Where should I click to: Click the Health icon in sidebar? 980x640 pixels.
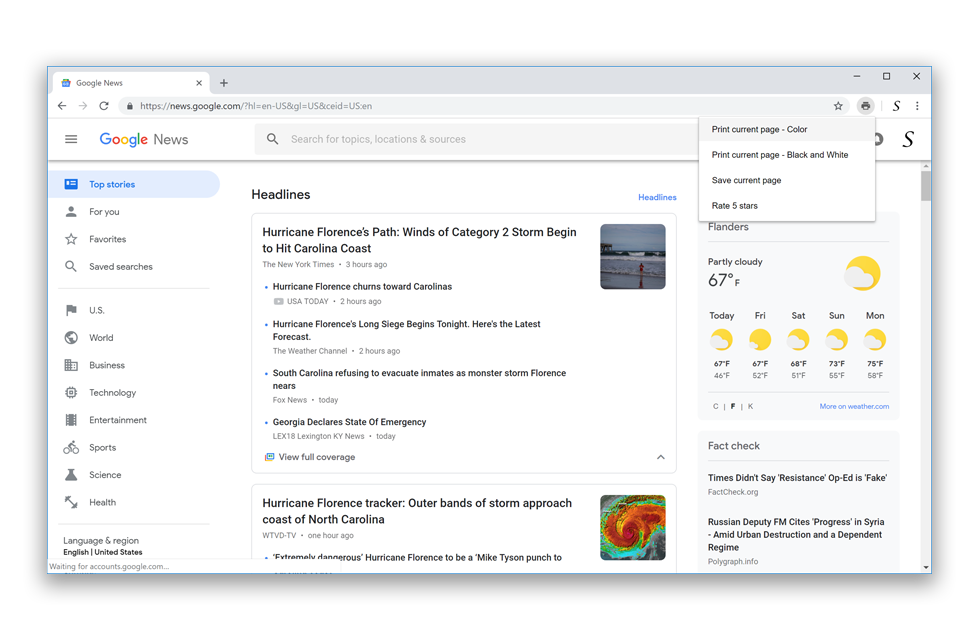coord(71,502)
